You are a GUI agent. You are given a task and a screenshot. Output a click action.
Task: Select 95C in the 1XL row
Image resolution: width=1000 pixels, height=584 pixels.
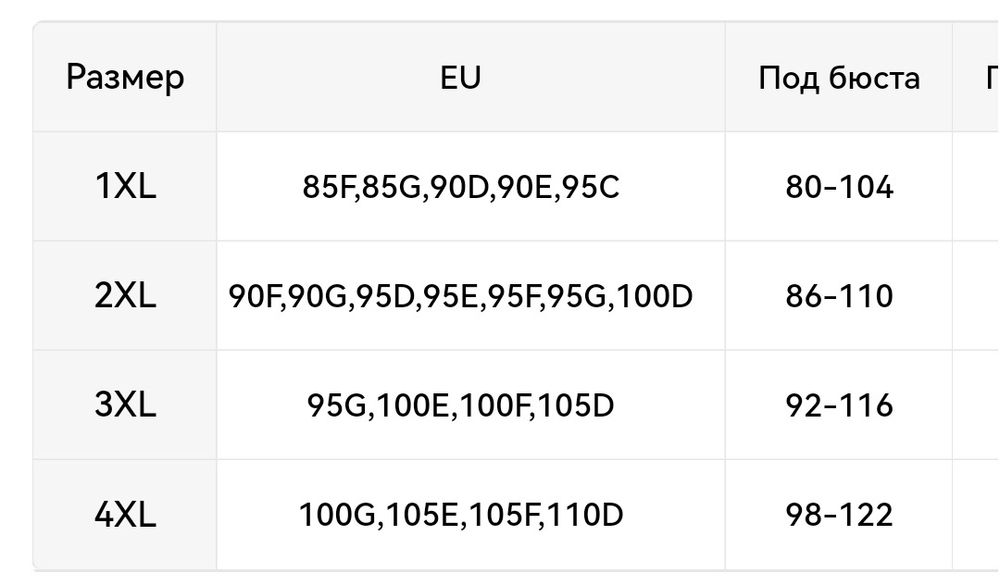596,187
